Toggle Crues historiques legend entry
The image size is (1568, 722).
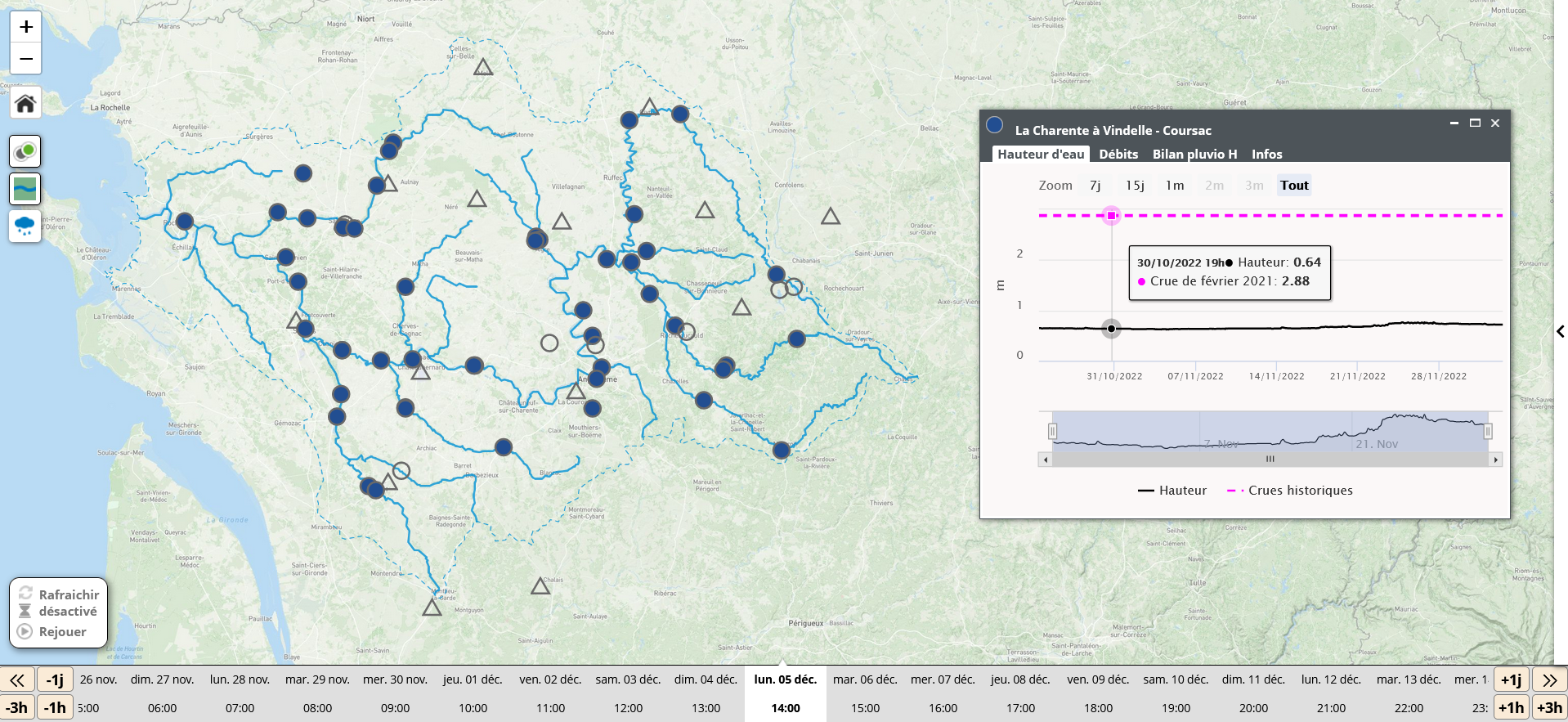click(1289, 491)
